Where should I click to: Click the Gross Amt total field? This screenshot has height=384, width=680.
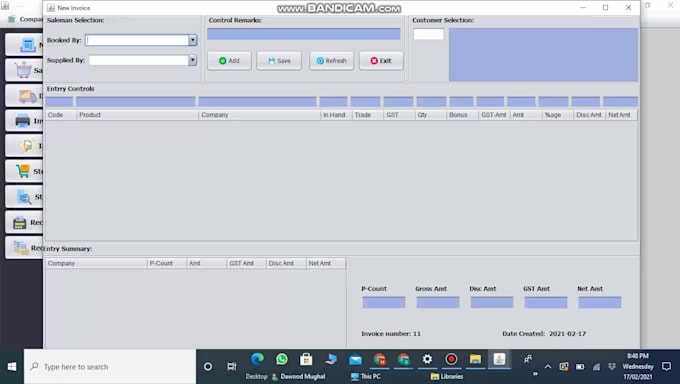[x=438, y=302]
